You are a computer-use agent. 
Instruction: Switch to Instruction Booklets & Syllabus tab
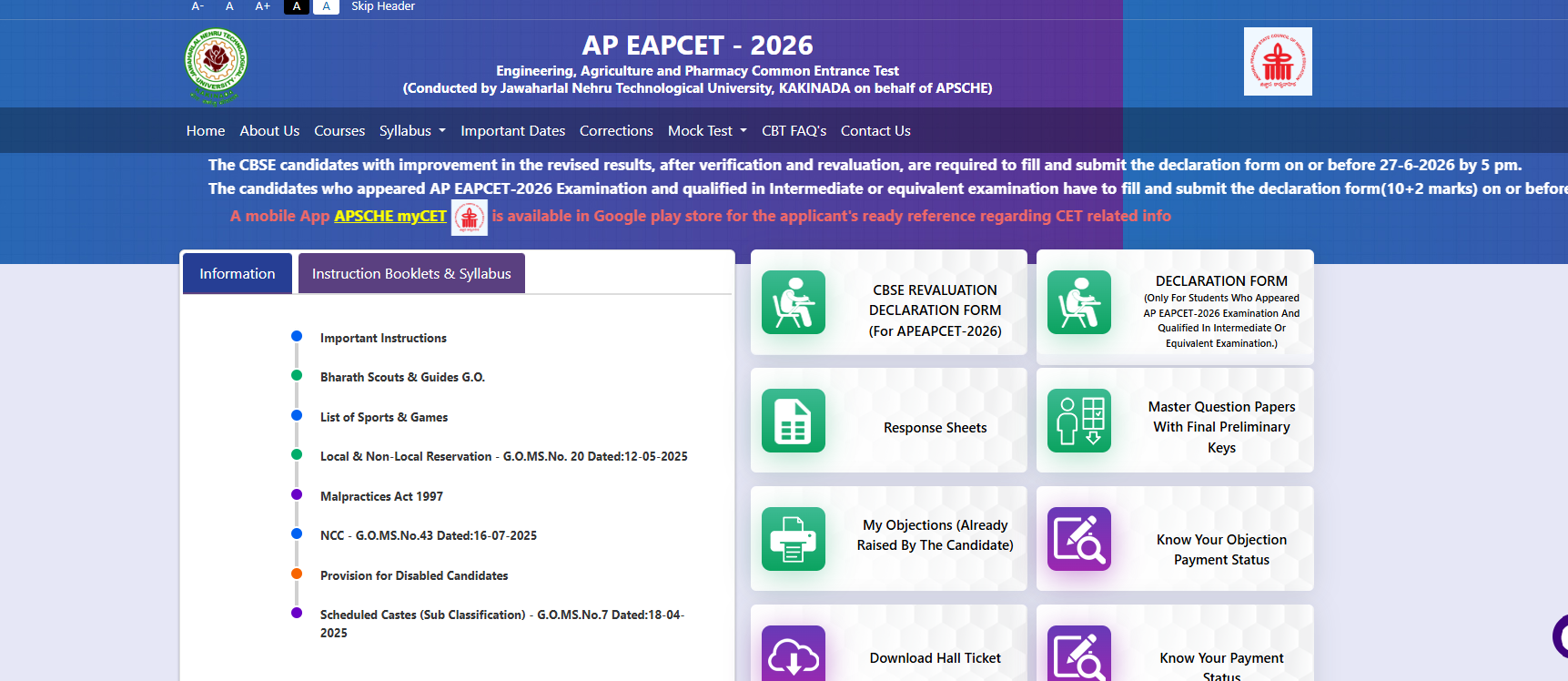pyautogui.click(x=411, y=273)
